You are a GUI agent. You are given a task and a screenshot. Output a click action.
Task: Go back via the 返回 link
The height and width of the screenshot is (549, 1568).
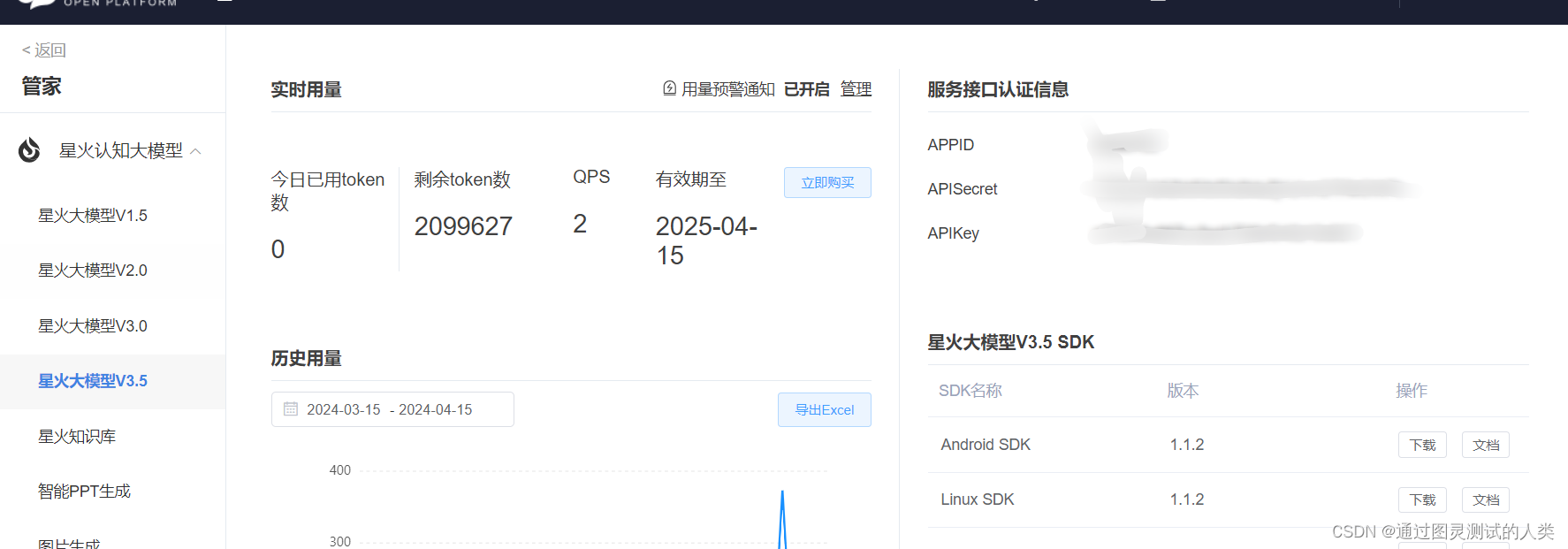(43, 50)
